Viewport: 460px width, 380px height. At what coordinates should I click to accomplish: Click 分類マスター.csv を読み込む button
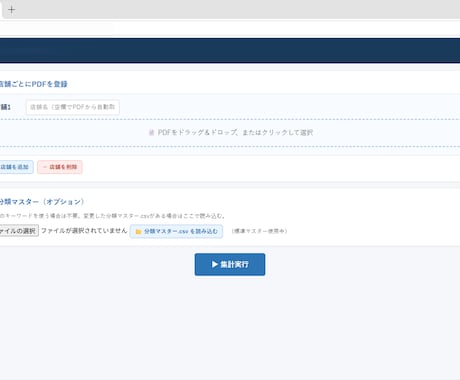coord(176,231)
